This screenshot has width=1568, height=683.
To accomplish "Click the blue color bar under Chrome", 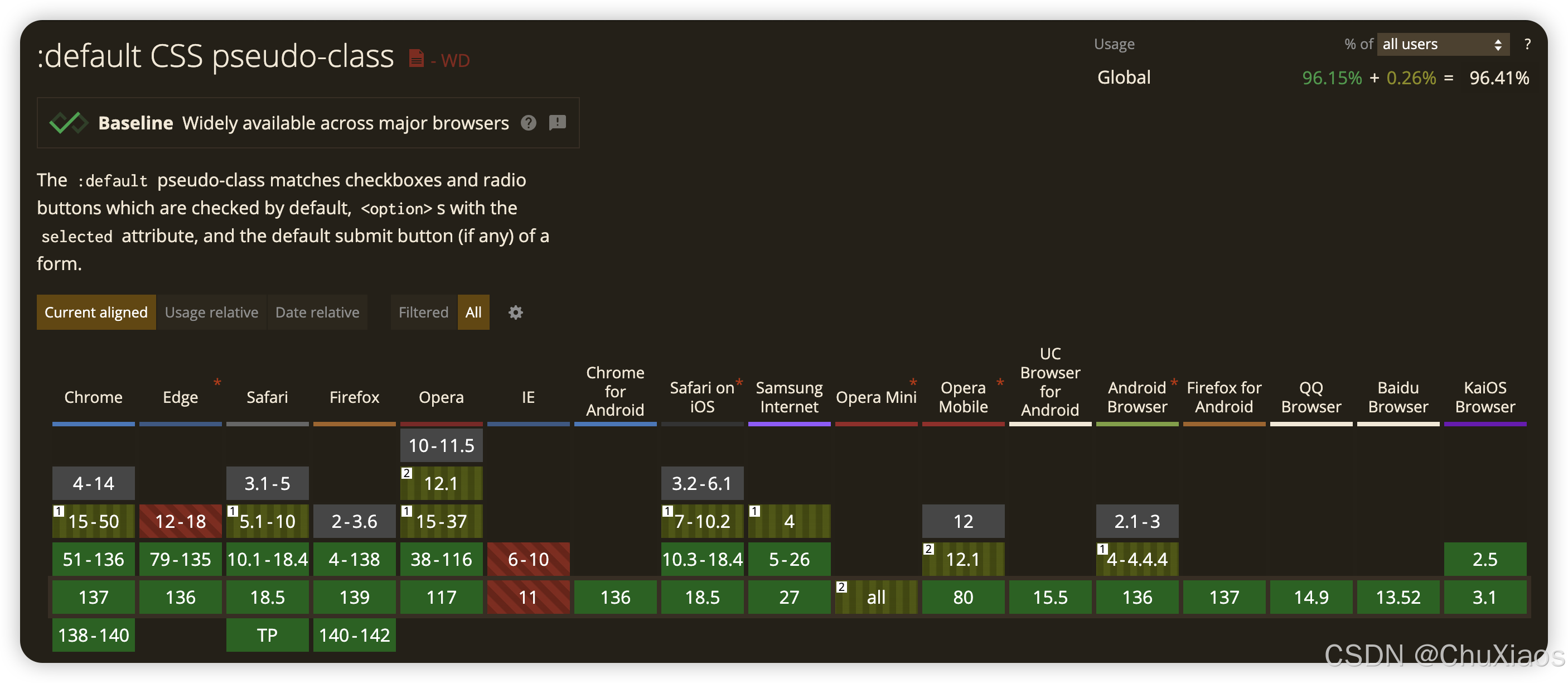I will click(x=93, y=424).
